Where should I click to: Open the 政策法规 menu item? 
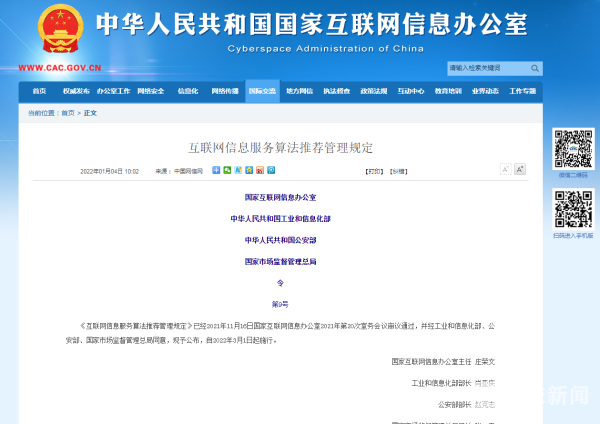point(373,91)
